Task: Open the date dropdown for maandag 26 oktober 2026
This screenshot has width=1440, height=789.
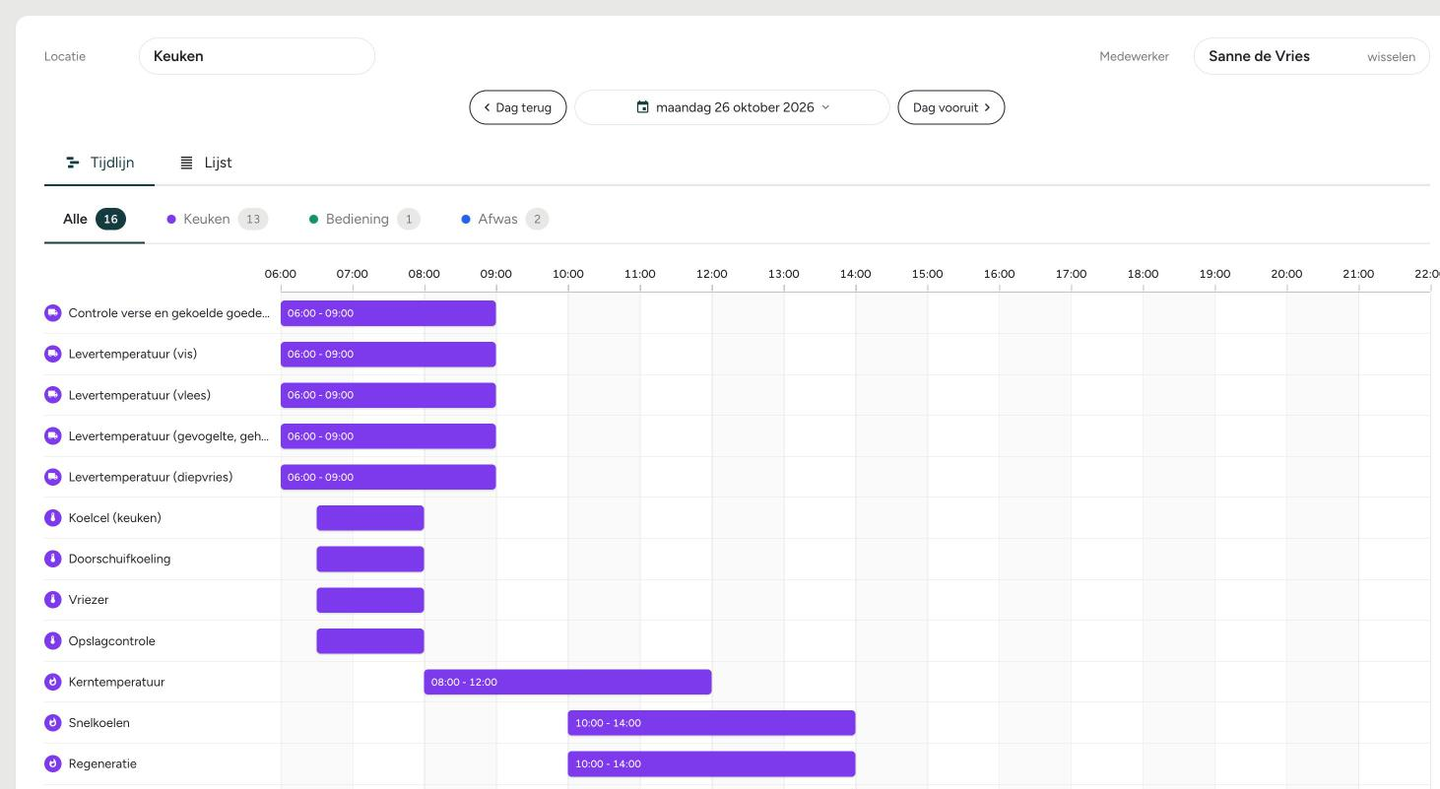Action: pos(732,107)
